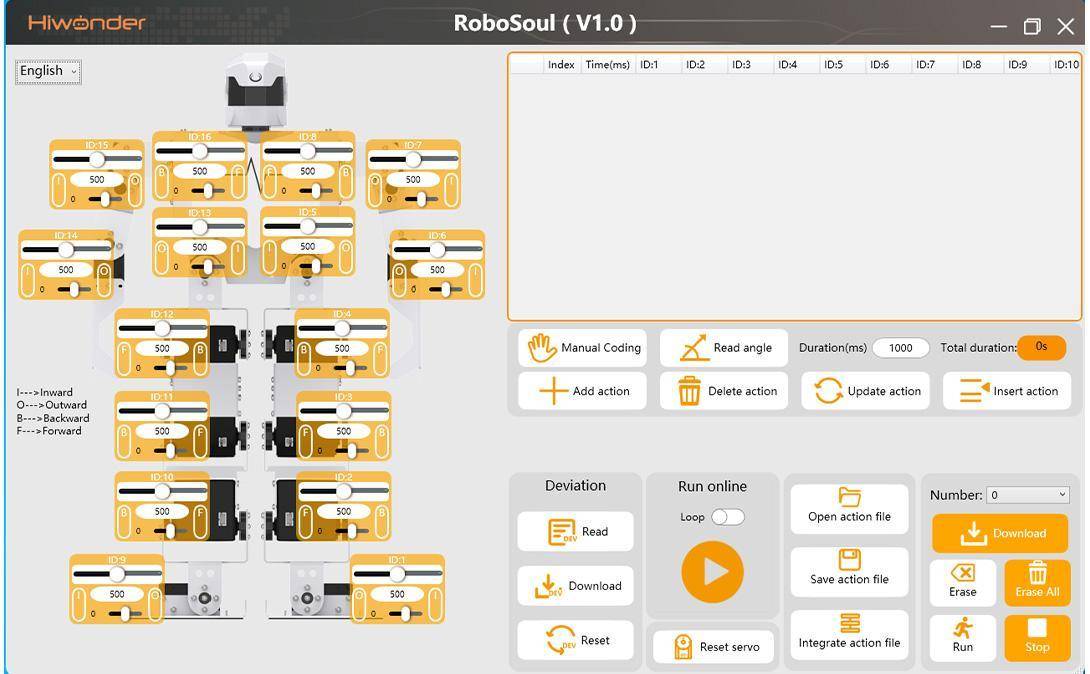
Task: Click the Time(ms) column header
Action: [607, 65]
